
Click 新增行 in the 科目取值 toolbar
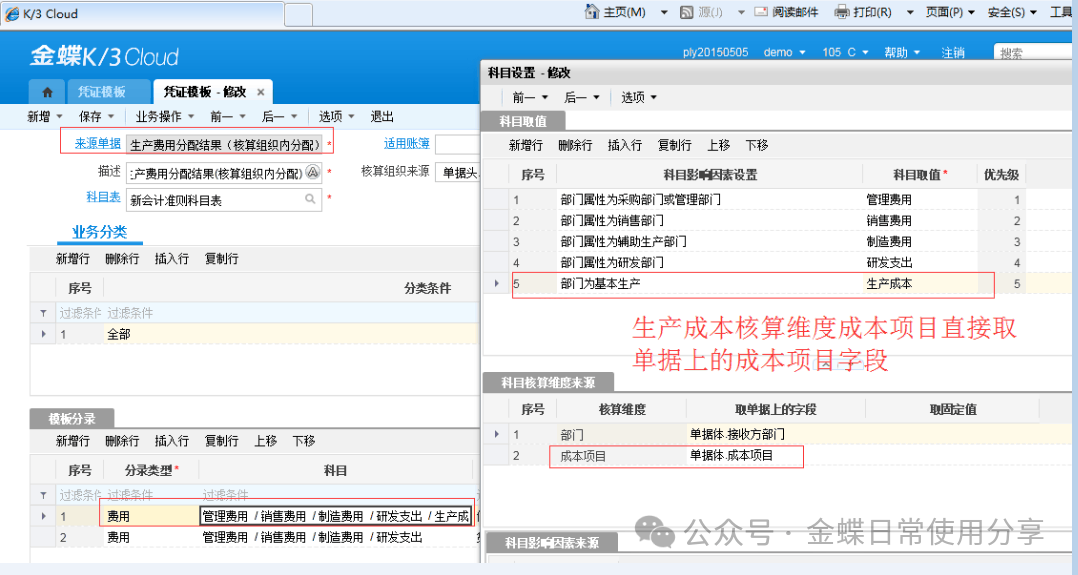(x=526, y=145)
